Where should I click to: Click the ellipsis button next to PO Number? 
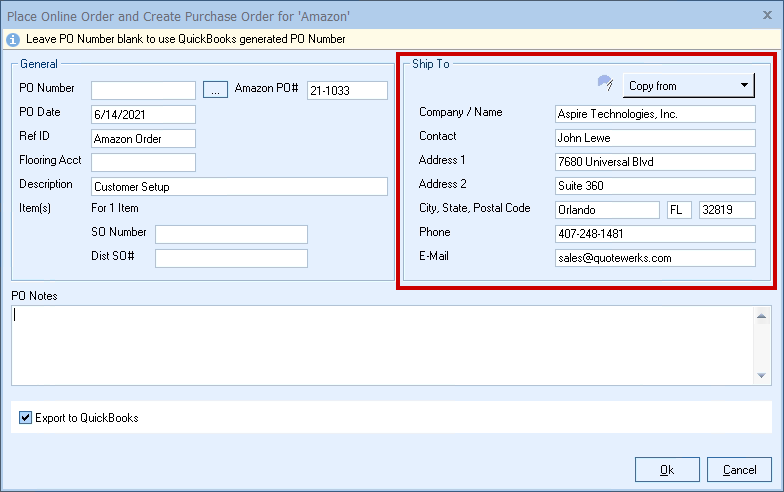(215, 90)
